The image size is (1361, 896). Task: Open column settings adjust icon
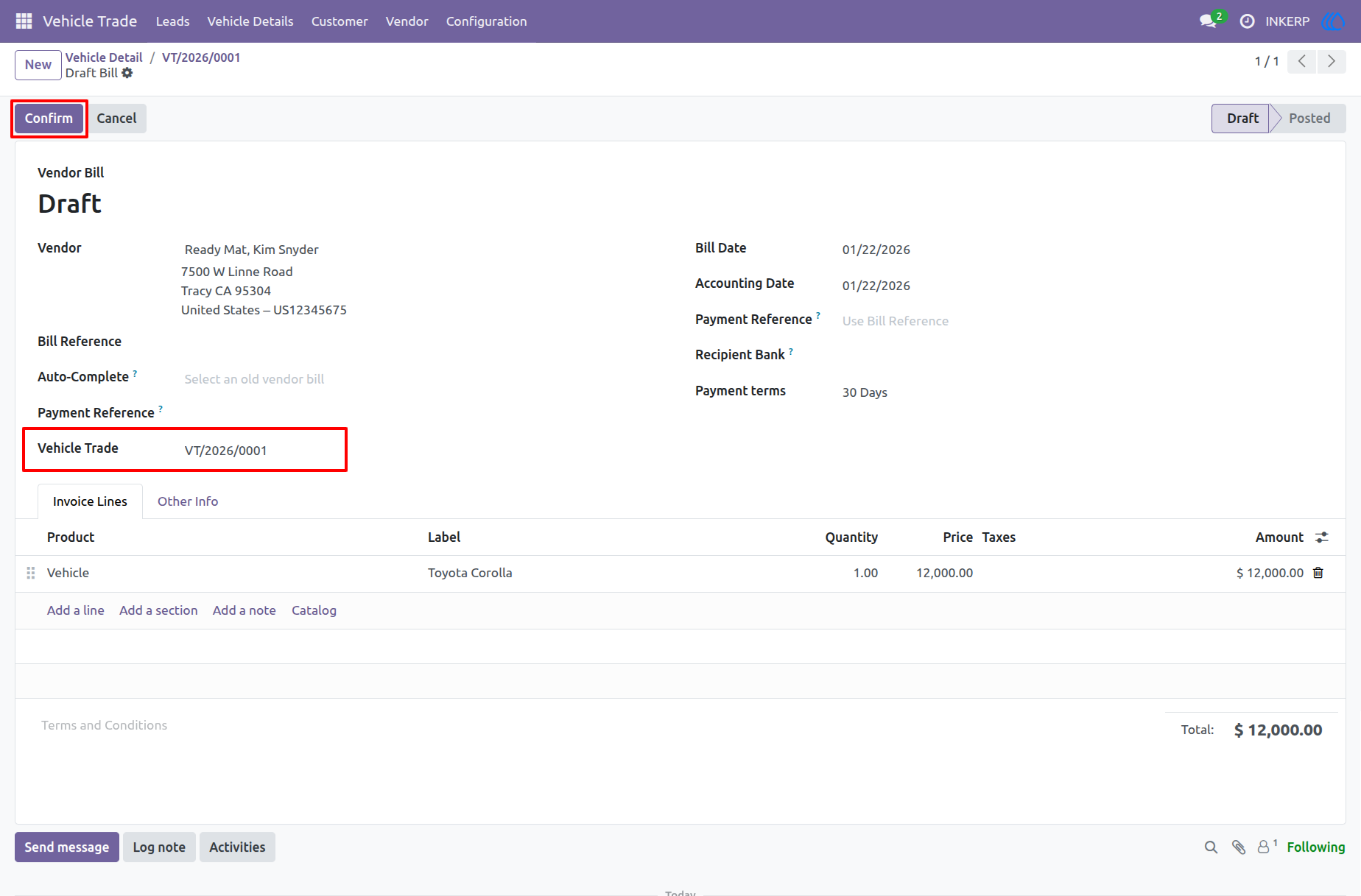click(1322, 537)
